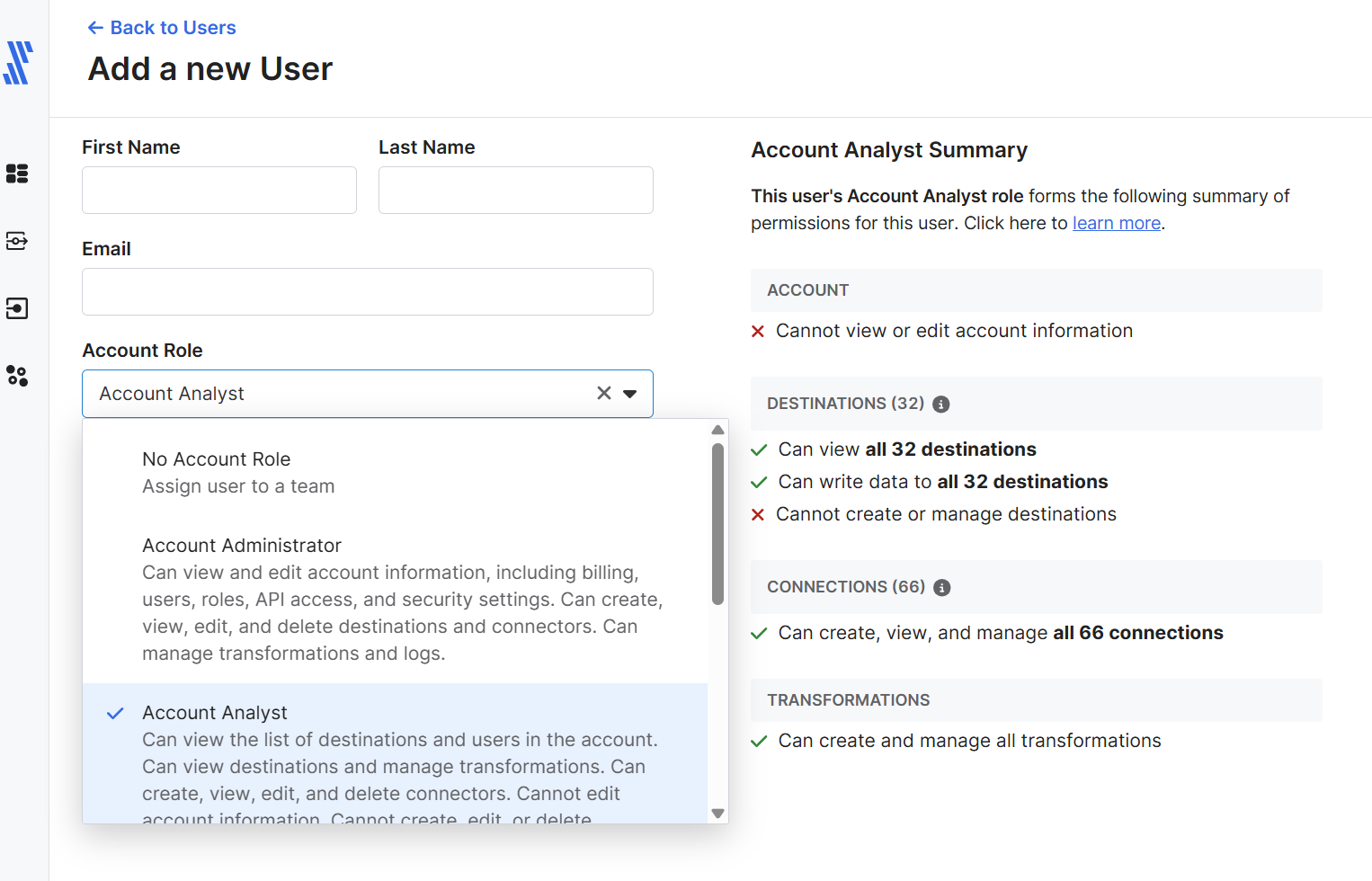Open the dashboard grid icon in sidebar

pyautogui.click(x=17, y=174)
